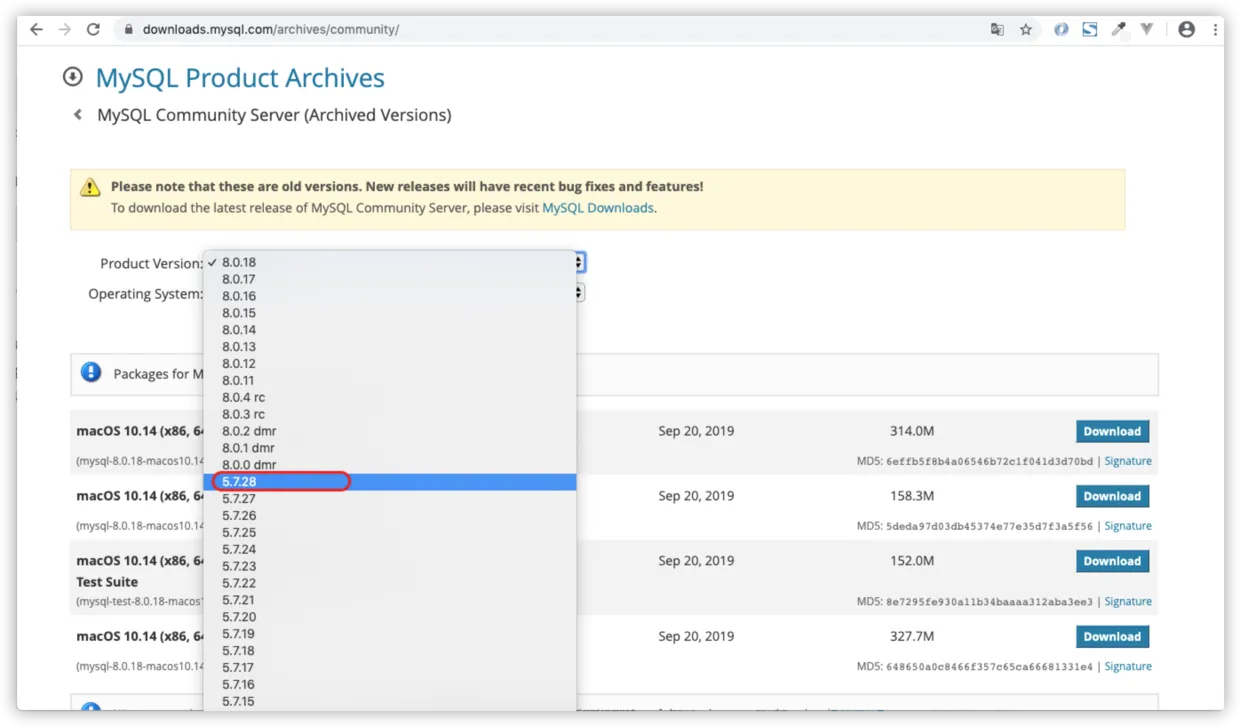Click the downward triangle extension icon
The image size is (1240, 727).
[x=1147, y=30]
